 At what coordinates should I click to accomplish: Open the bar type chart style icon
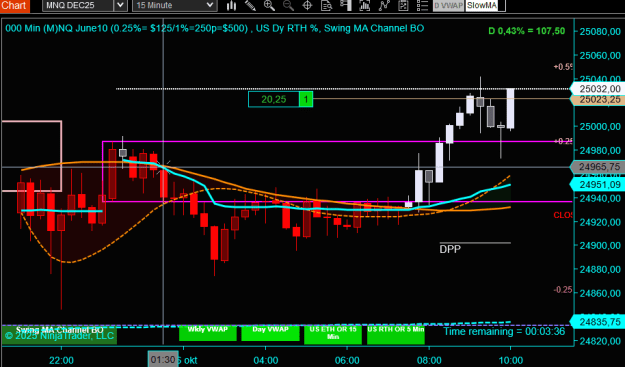point(231,5)
